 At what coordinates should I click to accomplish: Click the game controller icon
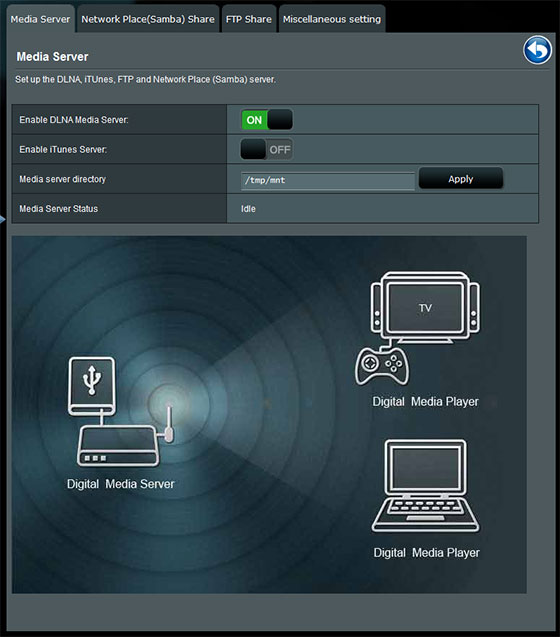click(x=382, y=366)
